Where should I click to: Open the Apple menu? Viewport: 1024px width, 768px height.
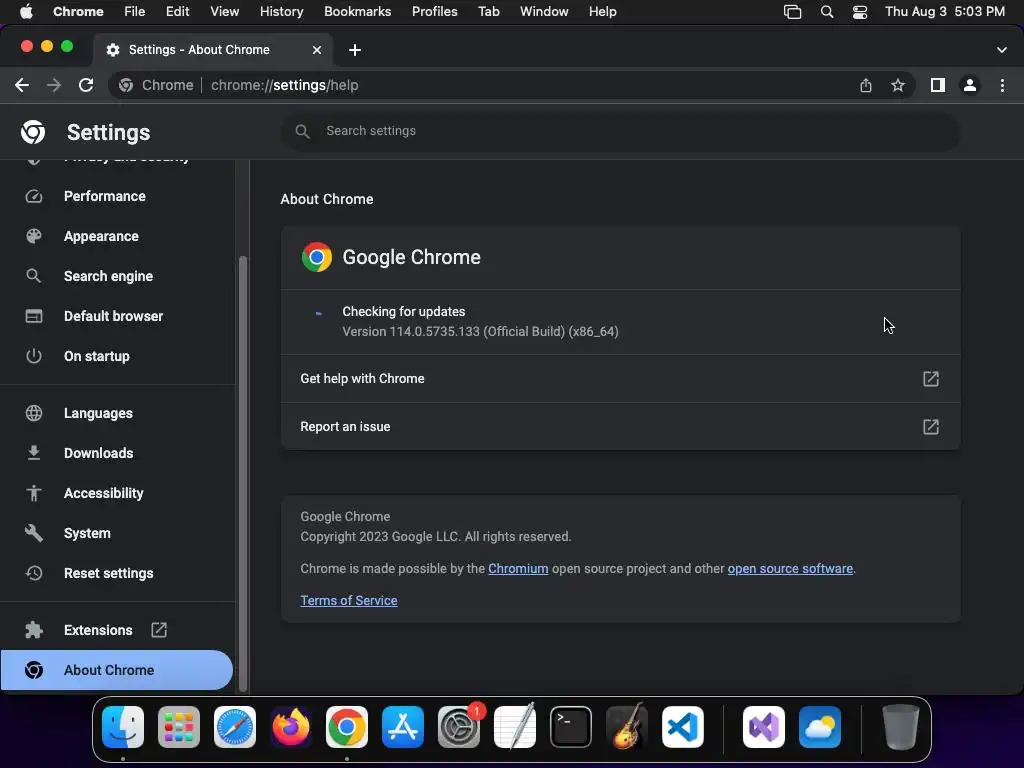click(x=26, y=12)
